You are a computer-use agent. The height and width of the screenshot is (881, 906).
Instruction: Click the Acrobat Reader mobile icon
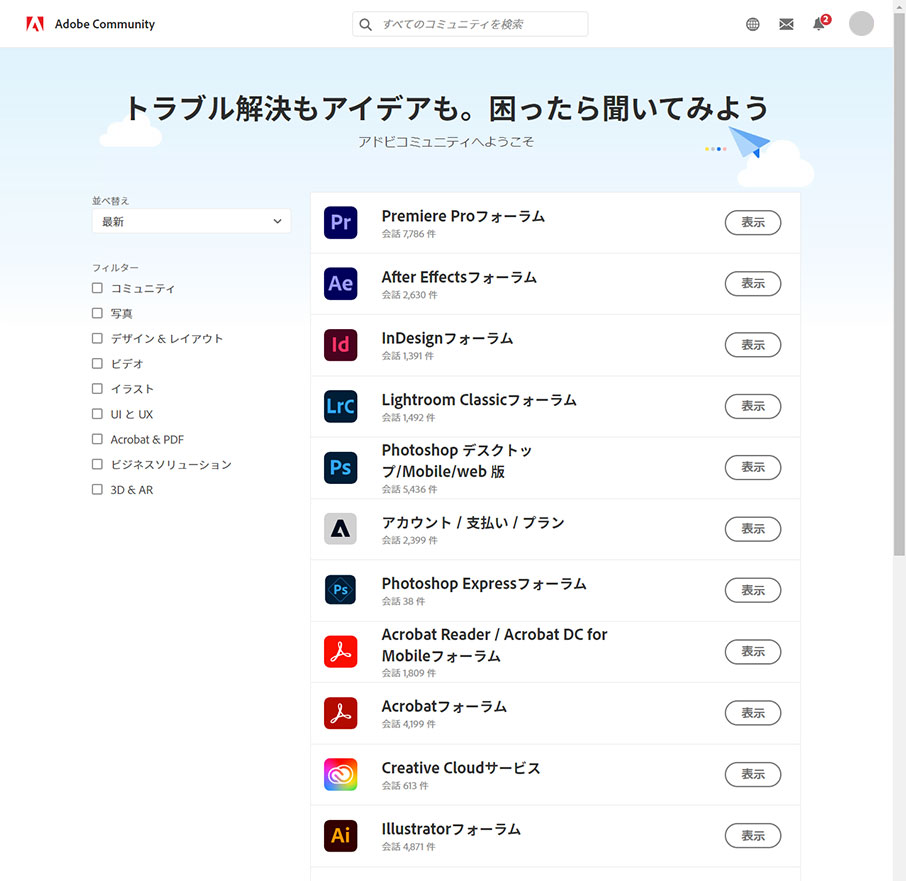(x=340, y=652)
